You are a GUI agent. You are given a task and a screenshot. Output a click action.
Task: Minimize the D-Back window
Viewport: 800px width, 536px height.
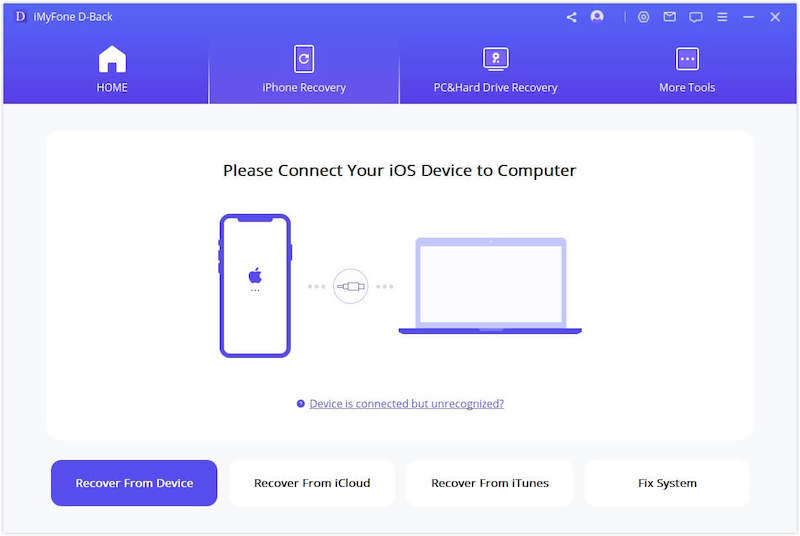[x=748, y=17]
